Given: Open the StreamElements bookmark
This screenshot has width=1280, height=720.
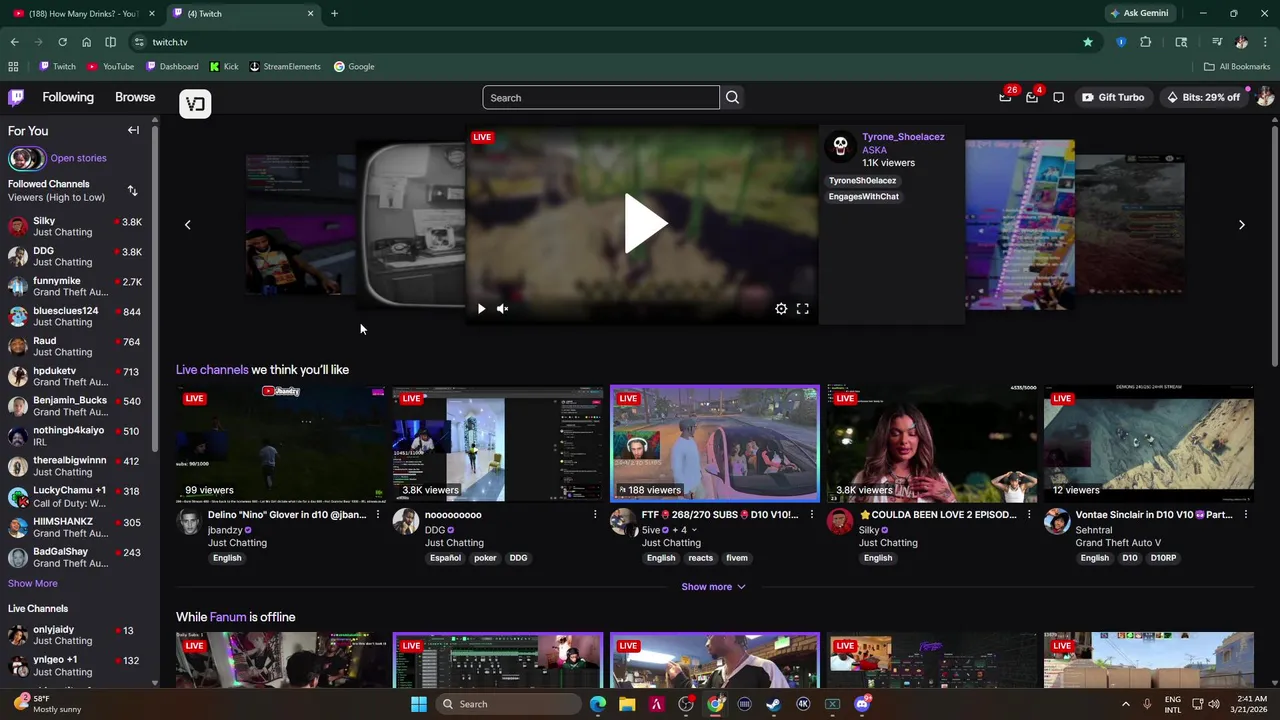Looking at the screenshot, I should [x=285, y=66].
